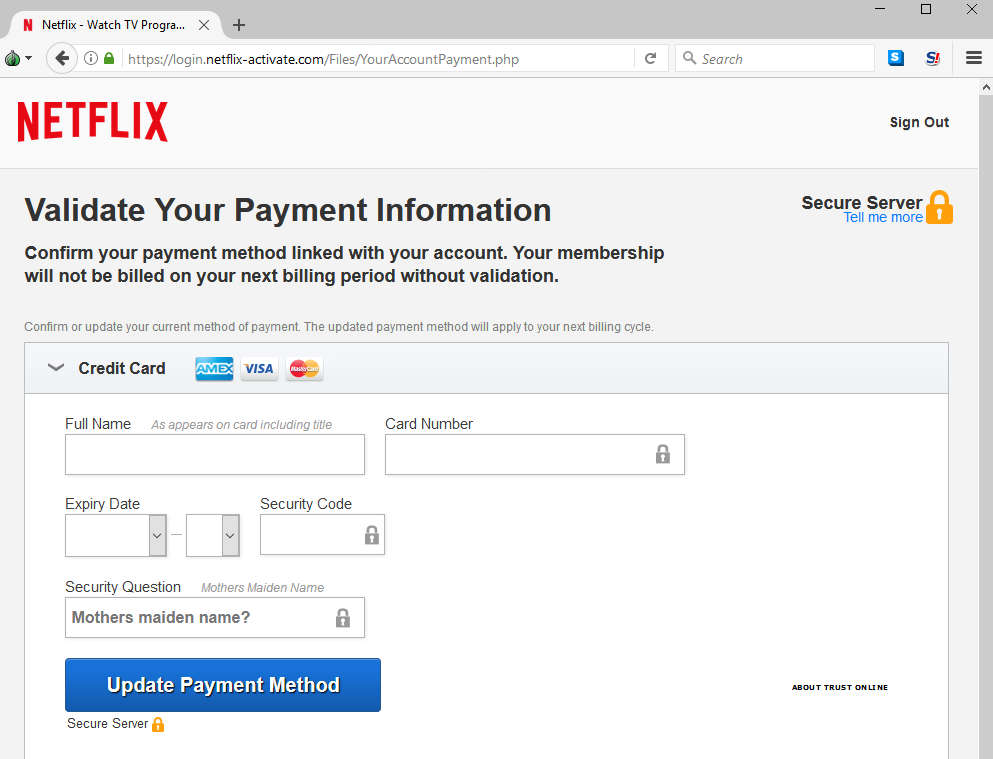Viewport: 993px width, 759px height.
Task: Click the green padlock in address bar
Action: 109,58
